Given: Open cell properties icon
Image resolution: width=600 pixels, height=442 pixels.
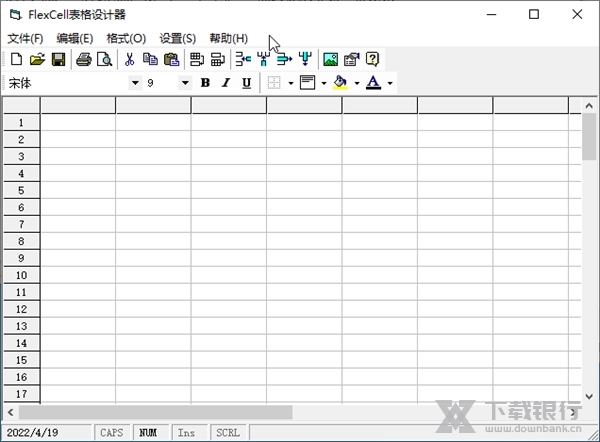Looking at the screenshot, I should click(351, 59).
